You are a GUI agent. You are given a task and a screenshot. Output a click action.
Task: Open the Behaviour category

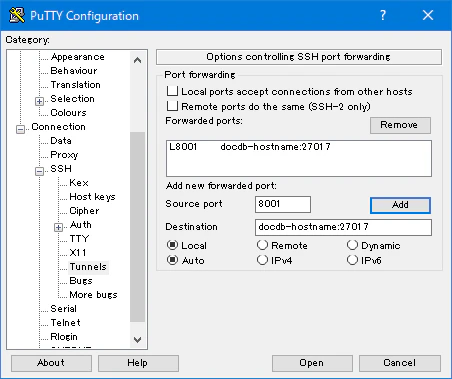coord(74,71)
